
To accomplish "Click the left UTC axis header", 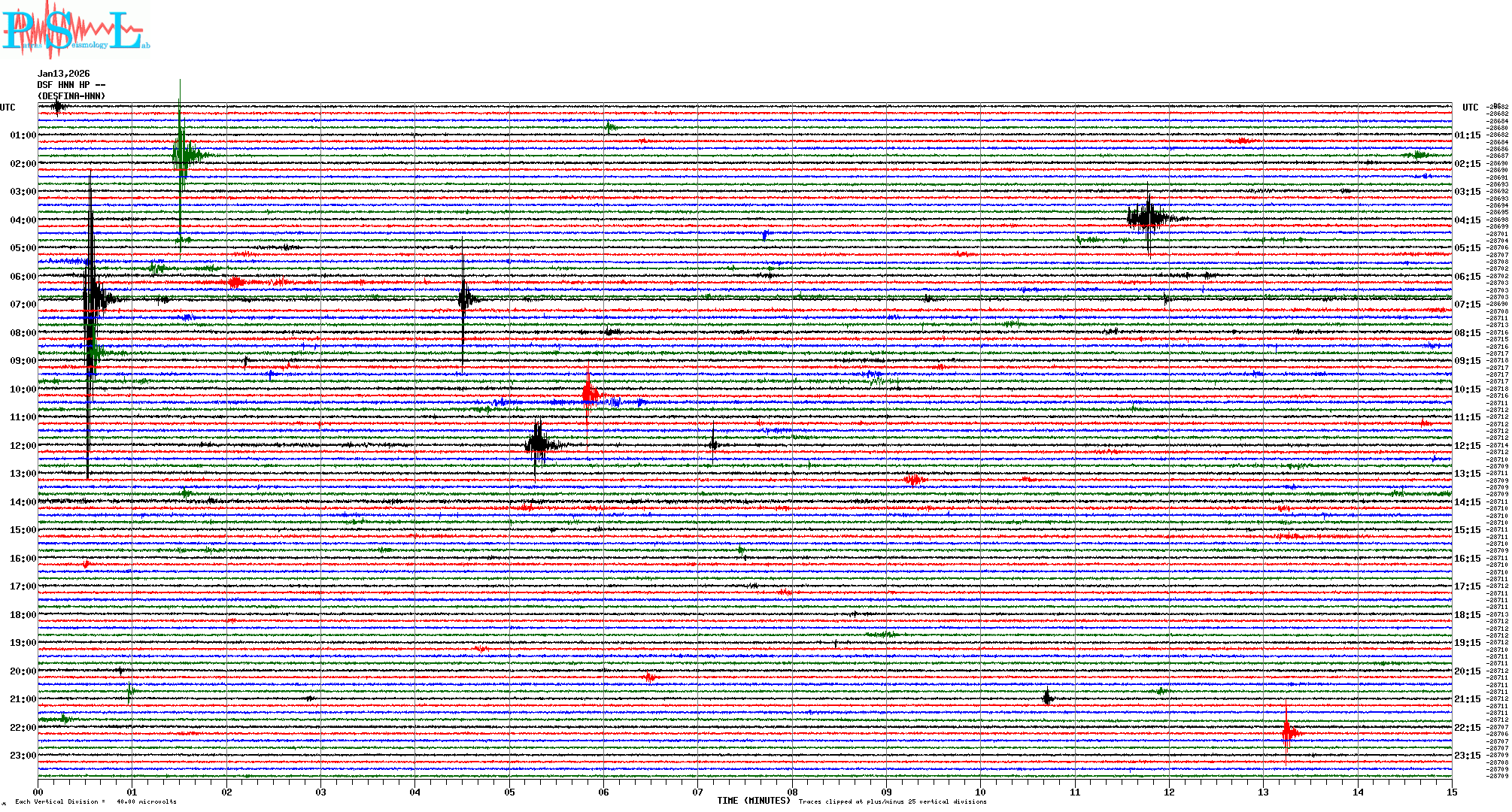I will [x=8, y=108].
